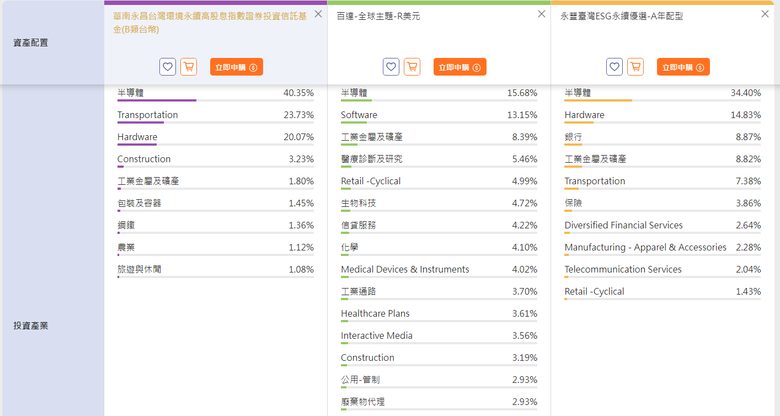780x416 pixels.
Task: Favorite the 永豐臺灣ESG永續優選 fund with heart icon
Action: (614, 67)
